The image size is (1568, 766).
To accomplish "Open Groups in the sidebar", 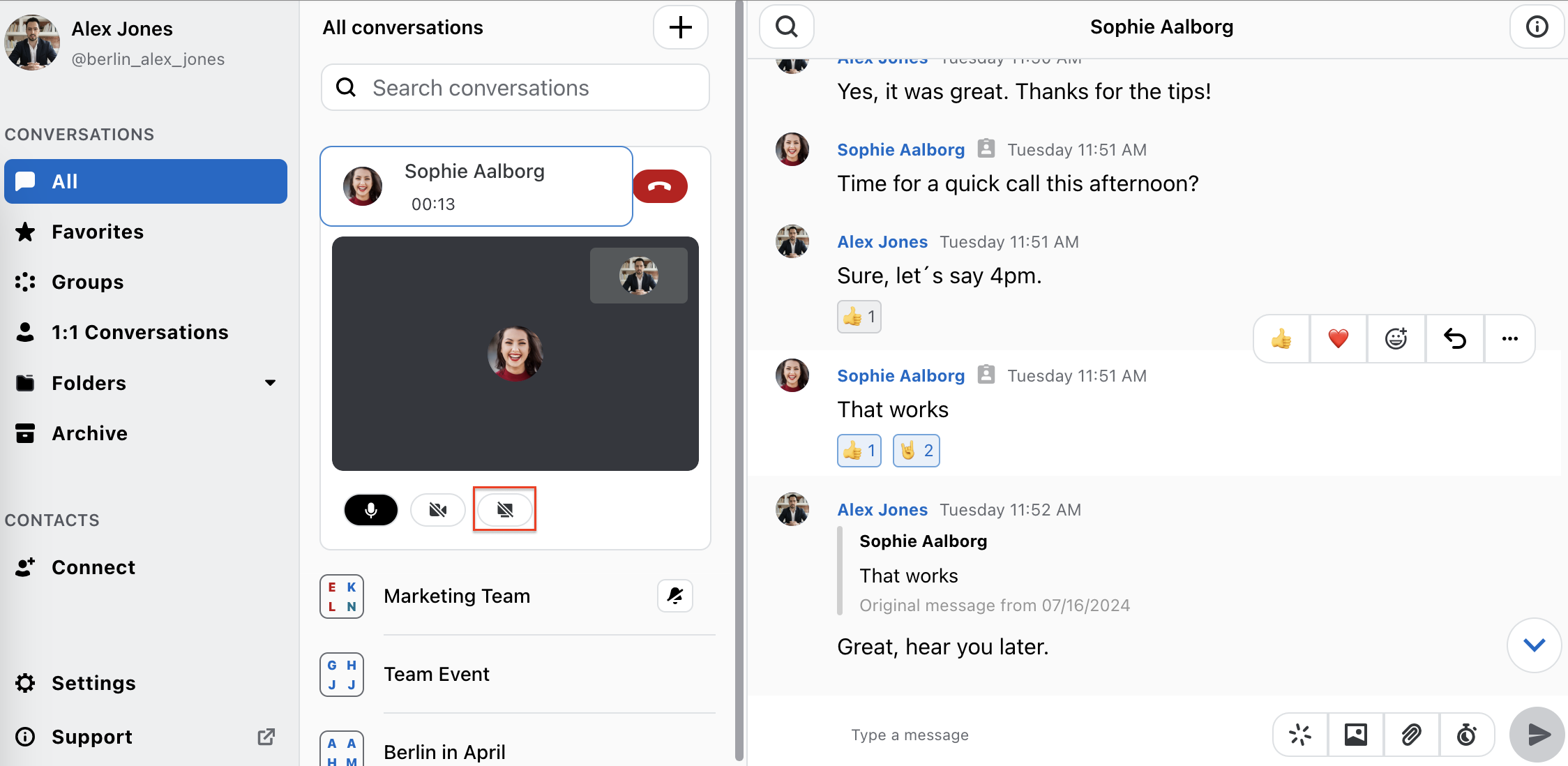I will click(146, 282).
